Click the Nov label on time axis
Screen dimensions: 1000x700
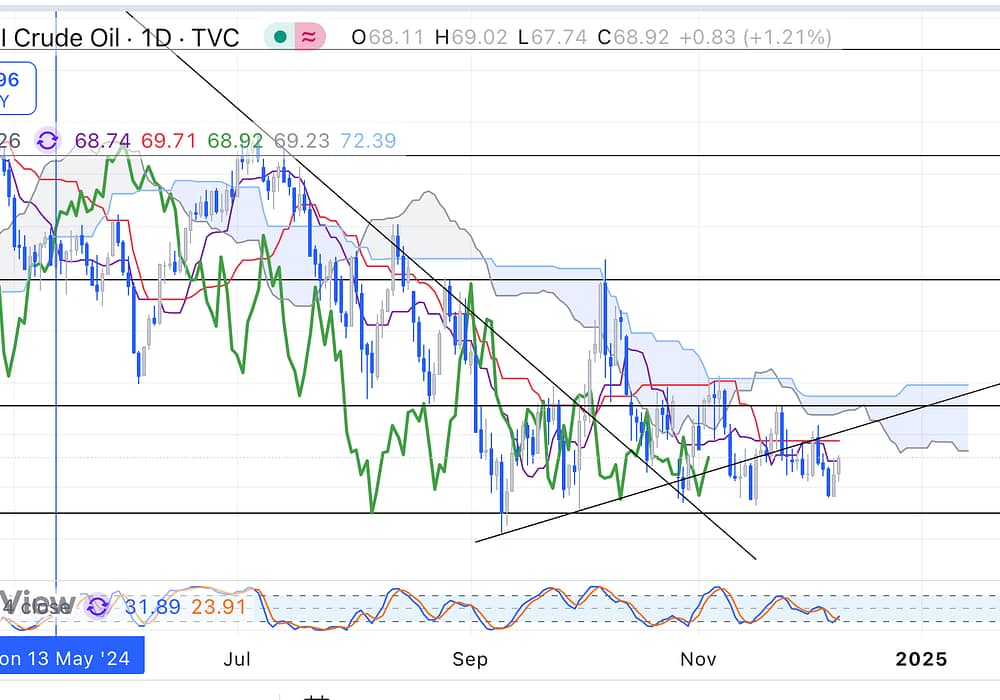click(x=698, y=658)
